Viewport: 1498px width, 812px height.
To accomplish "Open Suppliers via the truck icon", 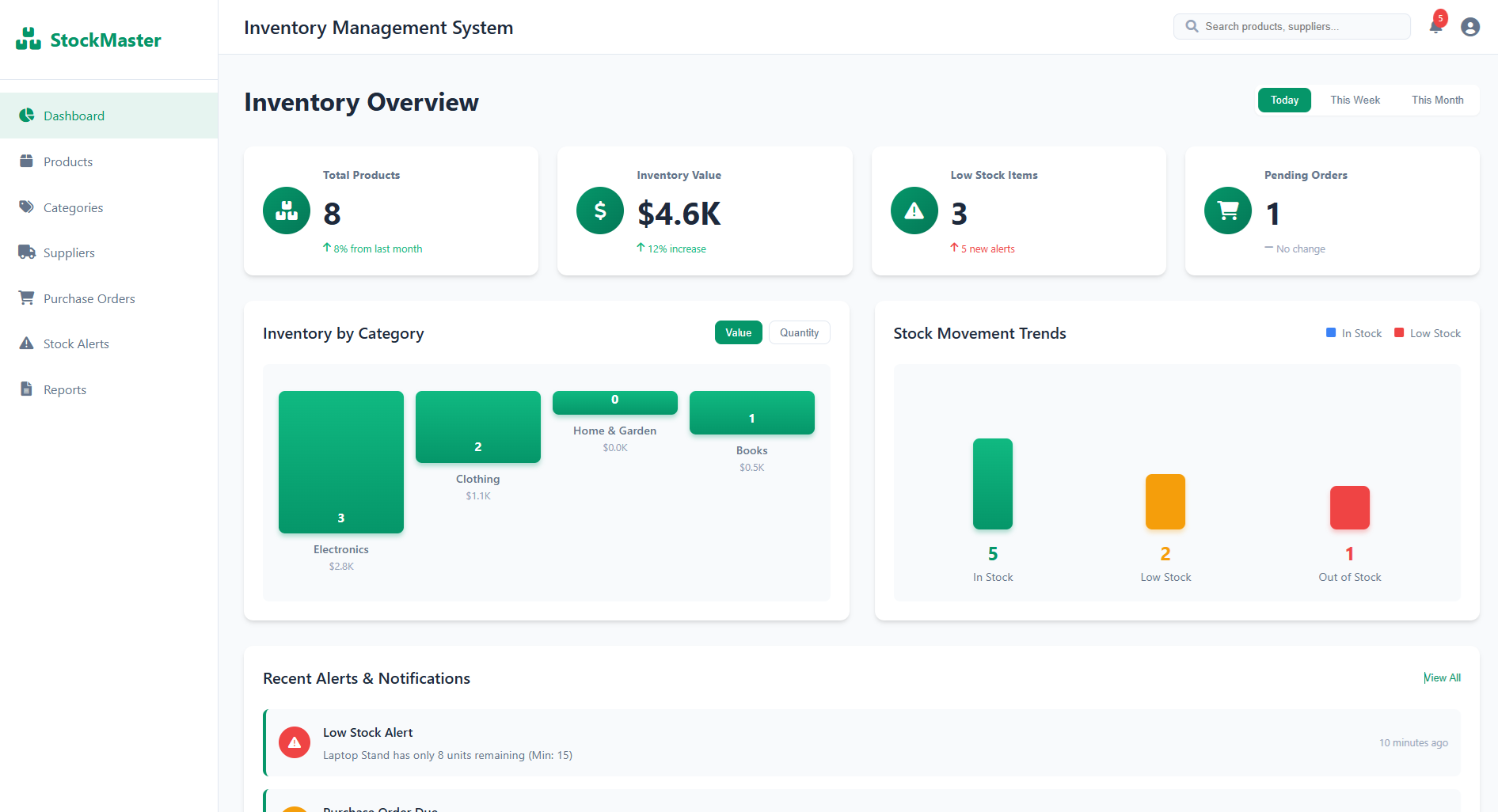I will [28, 252].
